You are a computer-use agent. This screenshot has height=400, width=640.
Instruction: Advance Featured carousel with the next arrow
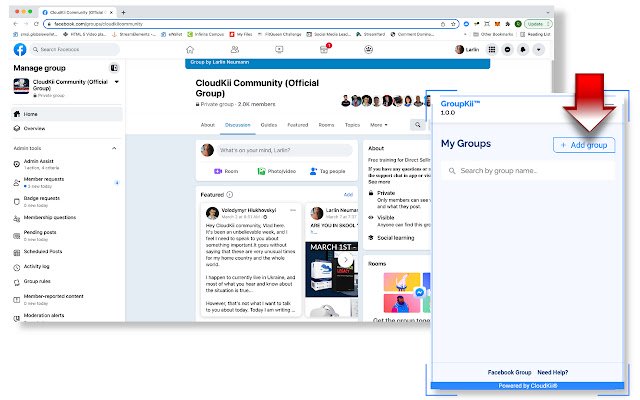coord(346,260)
